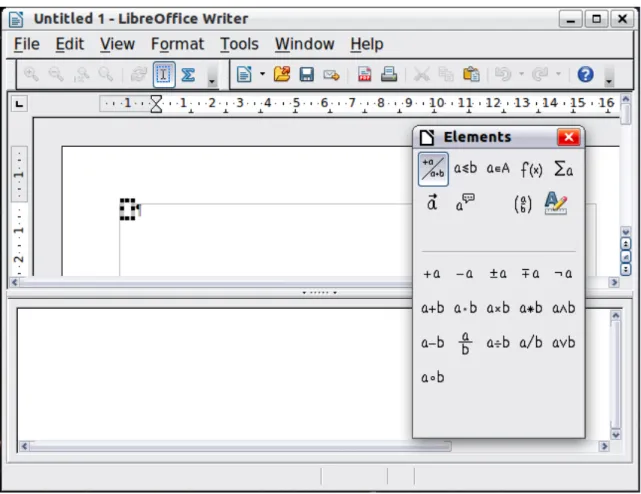
Task: Select the Attributes category with vector a
Action: point(432,203)
